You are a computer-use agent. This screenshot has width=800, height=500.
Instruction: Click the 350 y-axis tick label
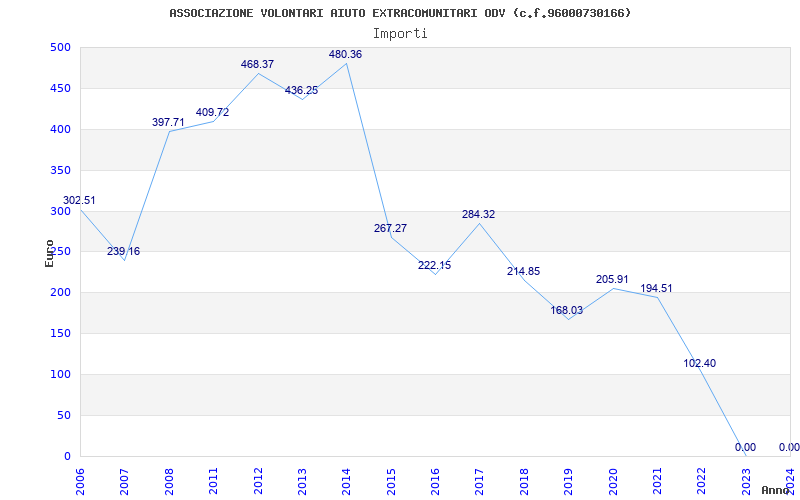60,170
